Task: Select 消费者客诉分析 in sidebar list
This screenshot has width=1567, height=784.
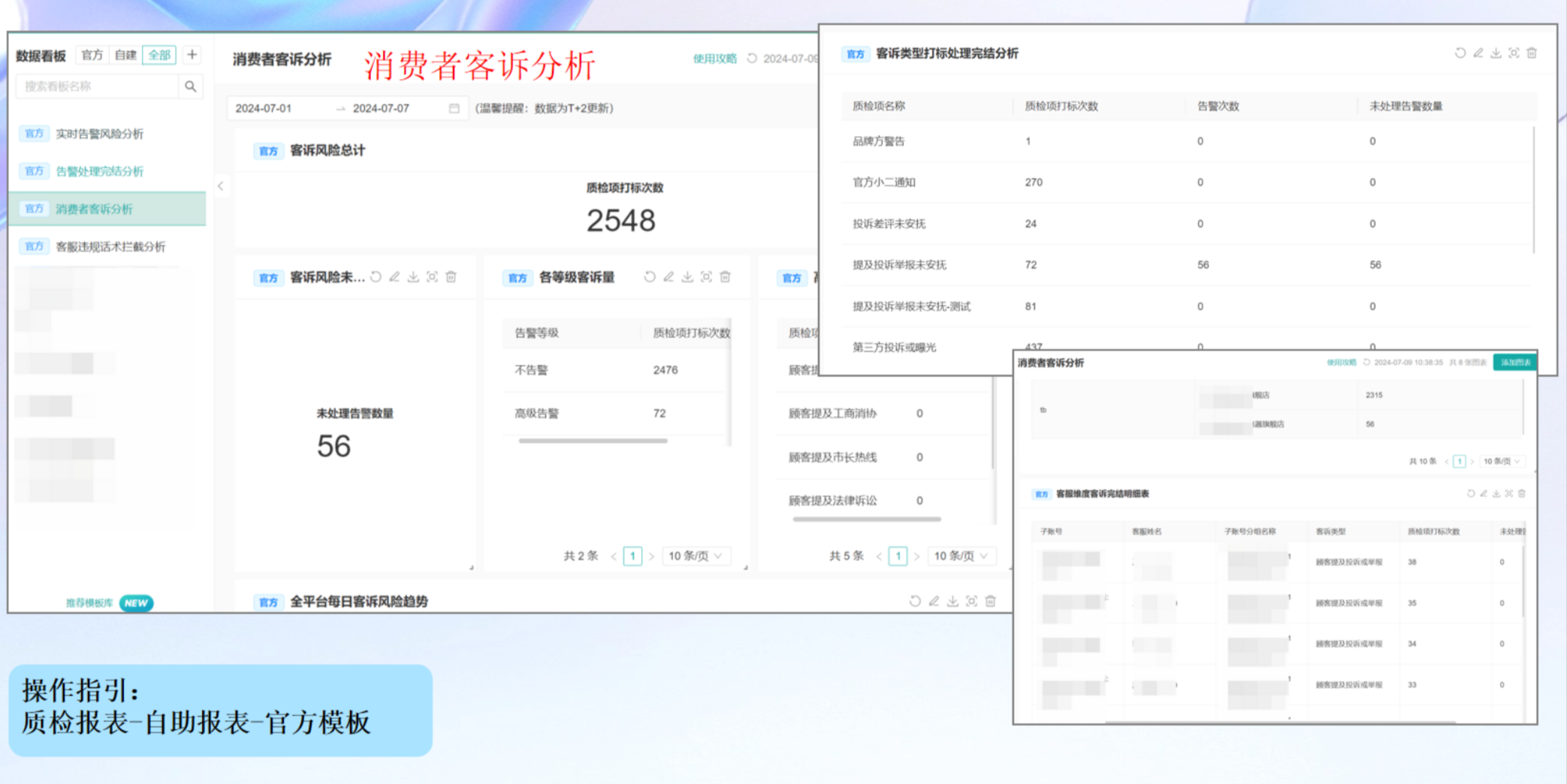Action: click(108, 209)
